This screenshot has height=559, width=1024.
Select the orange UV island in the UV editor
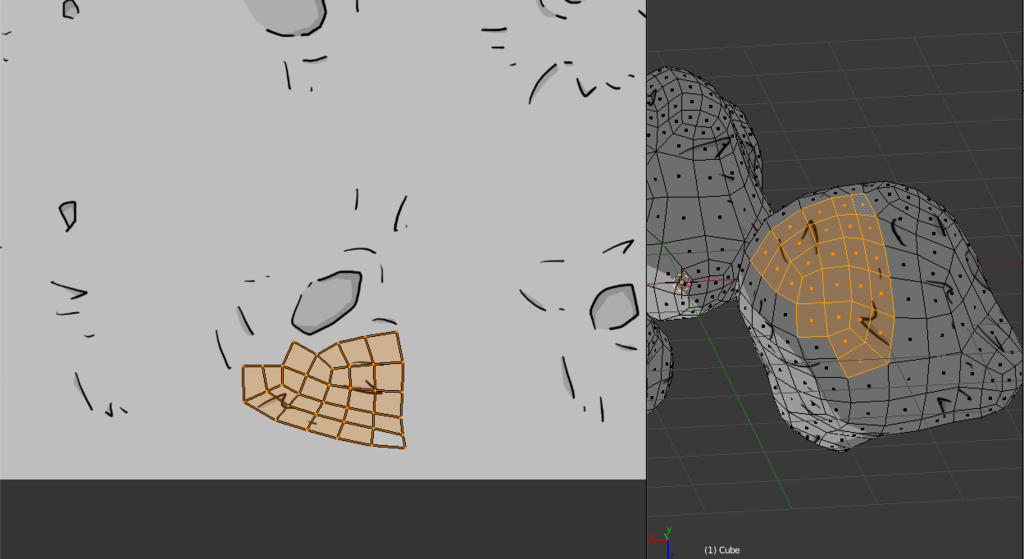325,390
